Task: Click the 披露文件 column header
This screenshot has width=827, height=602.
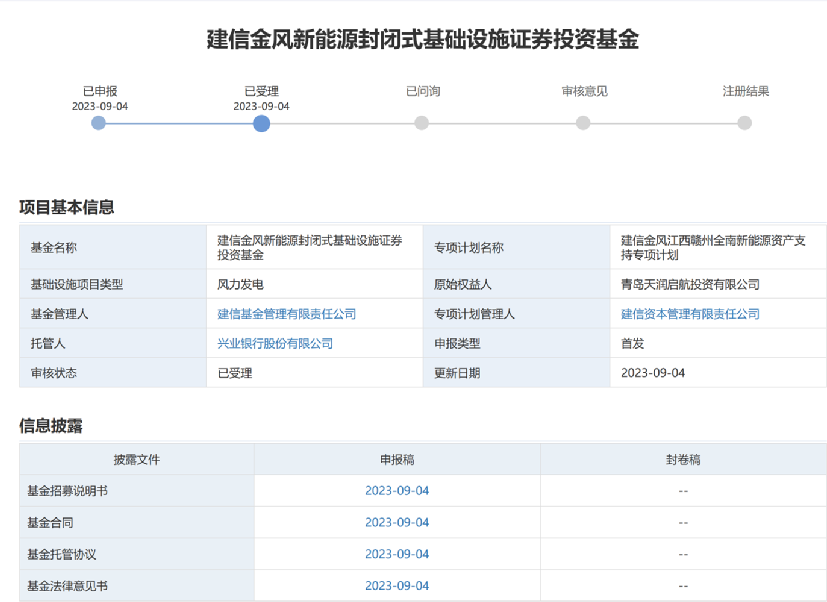Action: pos(137,460)
